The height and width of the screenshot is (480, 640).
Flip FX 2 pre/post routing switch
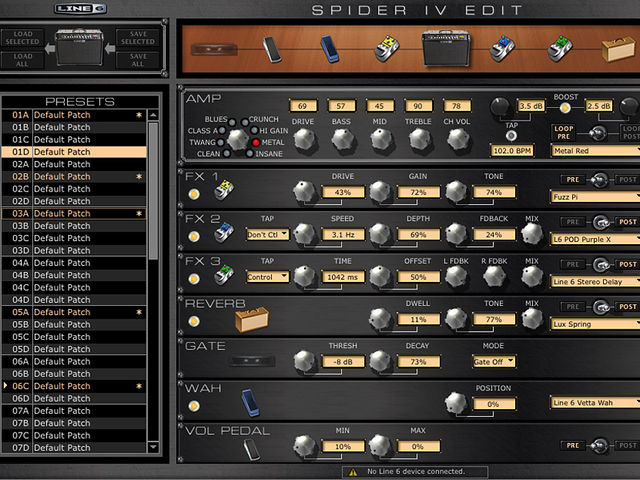pyautogui.click(x=601, y=222)
